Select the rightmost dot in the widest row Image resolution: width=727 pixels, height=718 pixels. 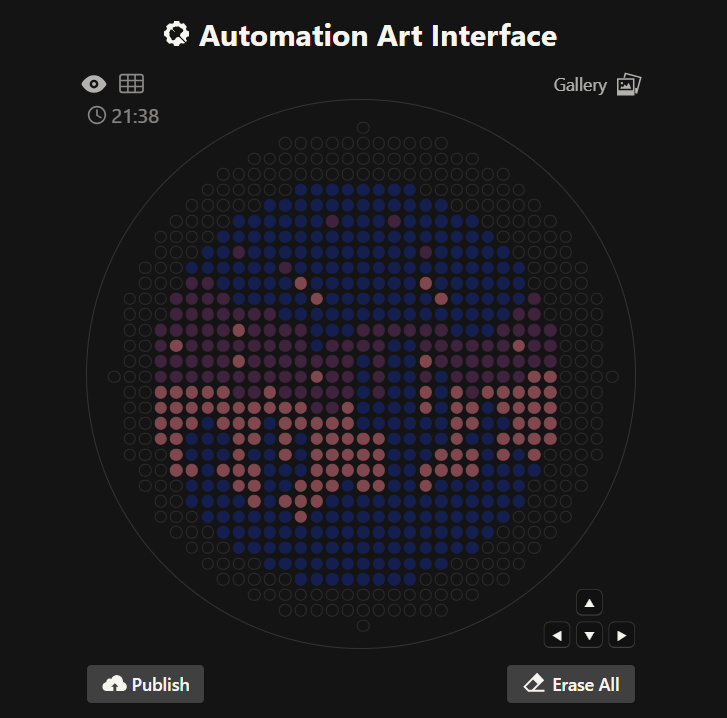612,377
